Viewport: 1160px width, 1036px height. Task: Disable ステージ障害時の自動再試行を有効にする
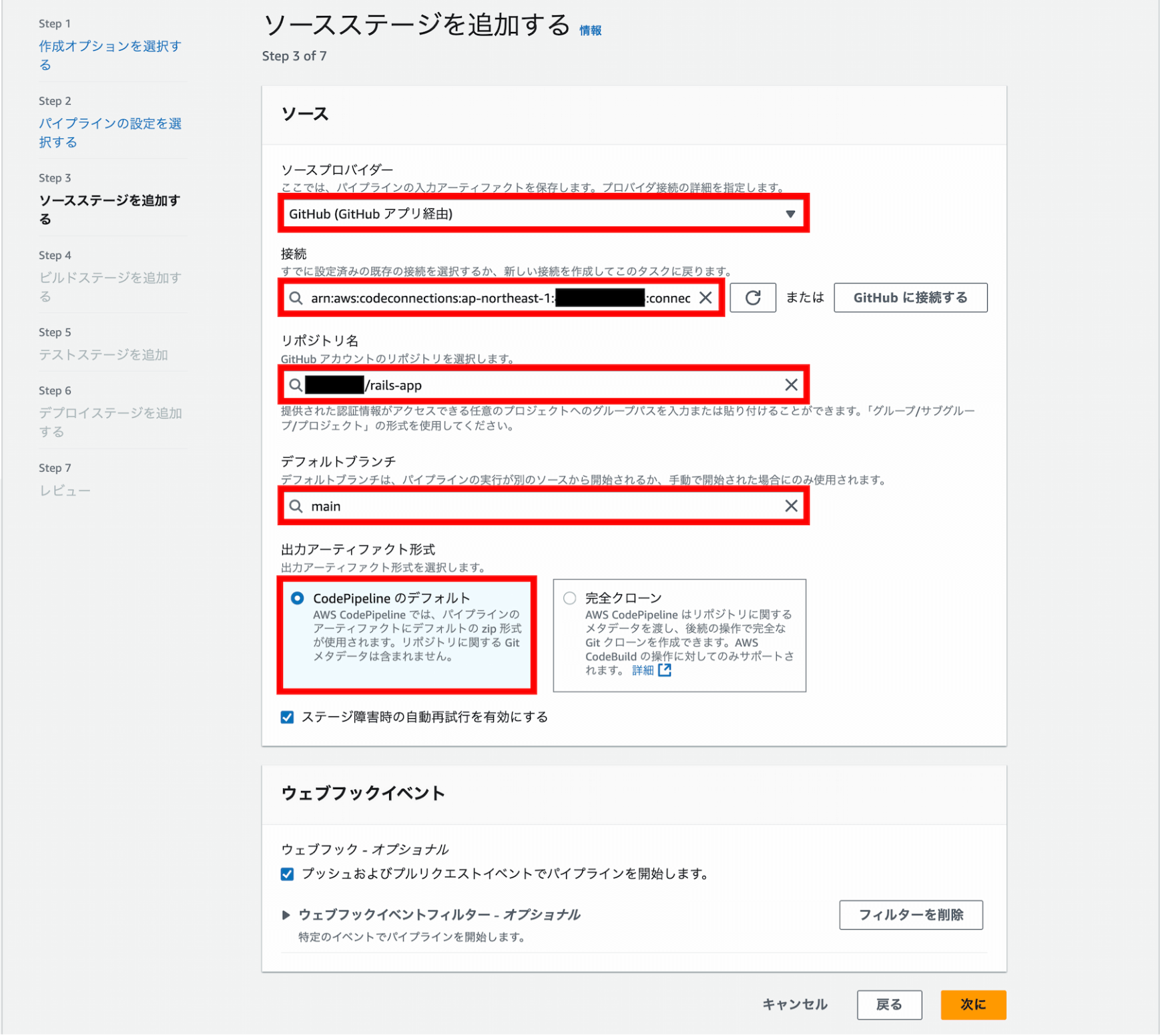pos(287,717)
